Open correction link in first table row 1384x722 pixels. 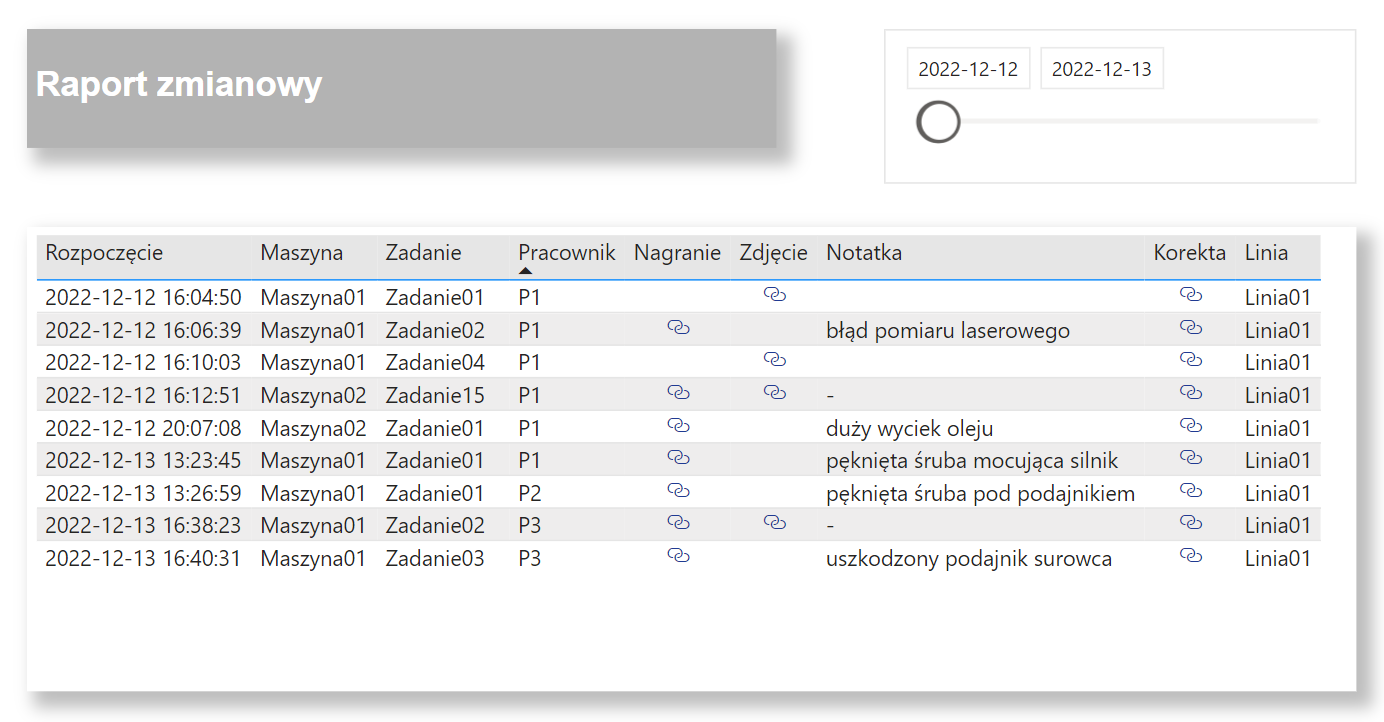[x=1190, y=294]
